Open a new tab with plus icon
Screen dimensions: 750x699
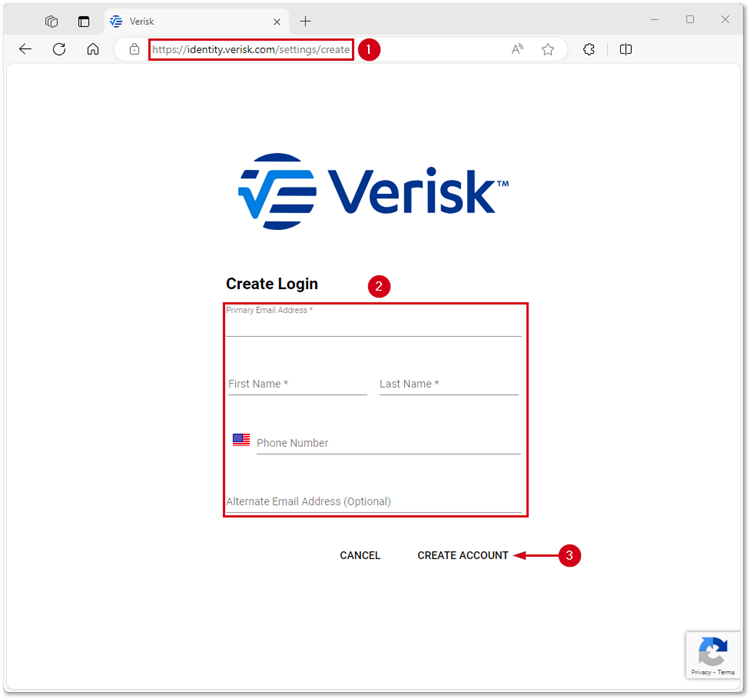pyautogui.click(x=305, y=21)
